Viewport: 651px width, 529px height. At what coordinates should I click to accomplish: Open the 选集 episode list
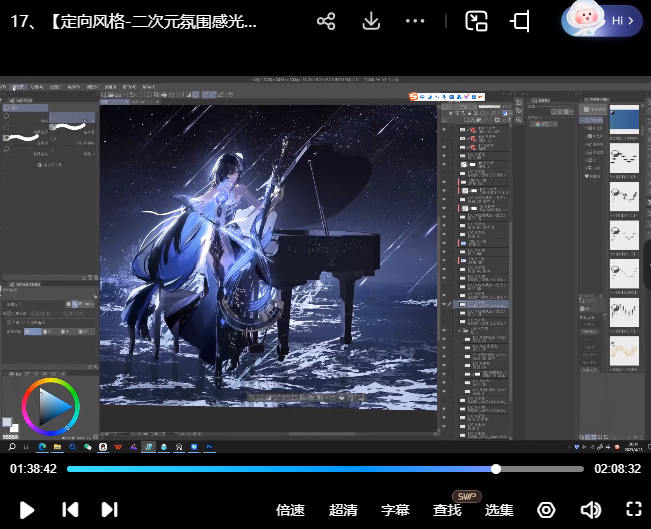499,510
